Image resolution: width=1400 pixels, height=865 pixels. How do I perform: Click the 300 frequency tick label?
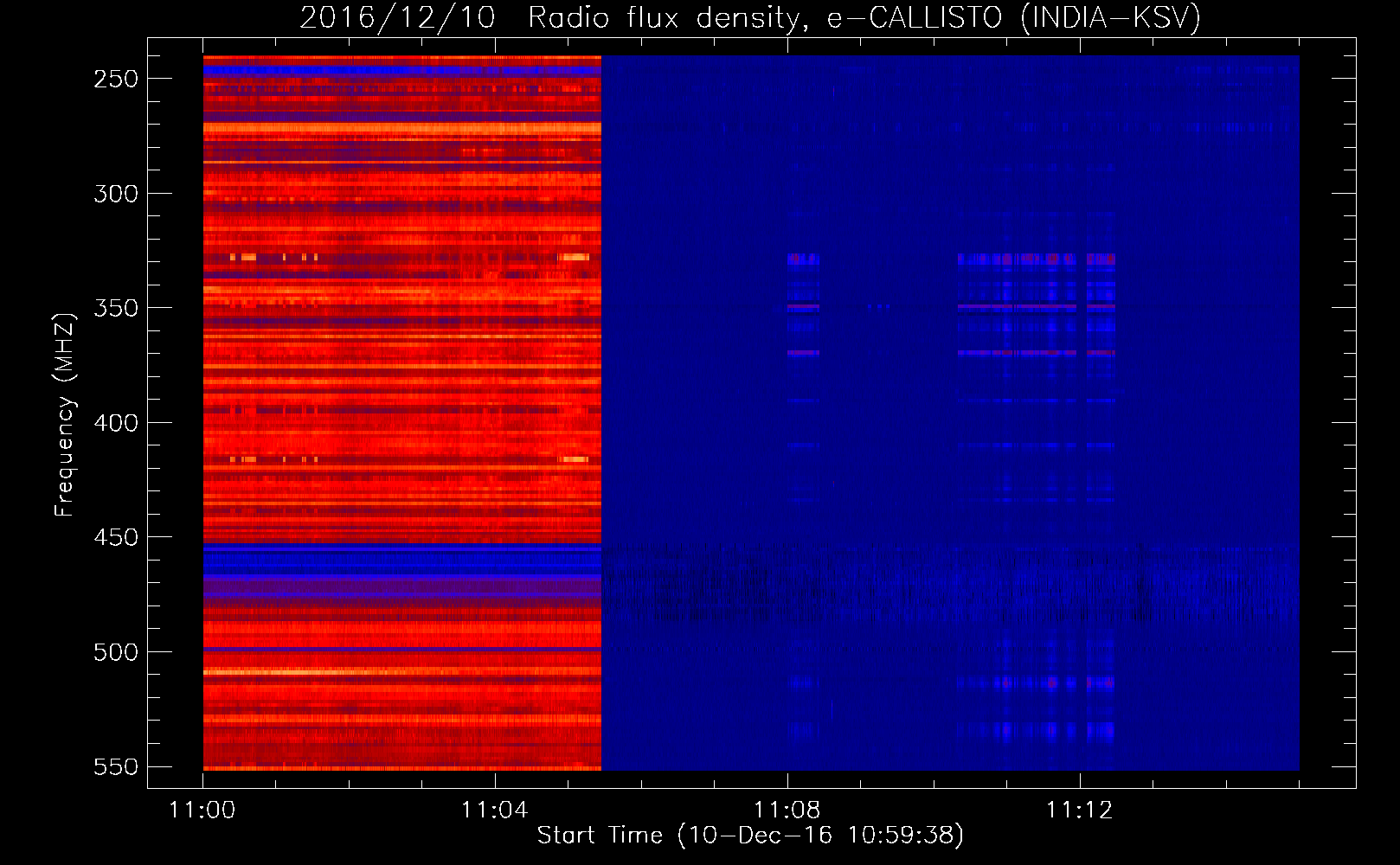coord(116,194)
